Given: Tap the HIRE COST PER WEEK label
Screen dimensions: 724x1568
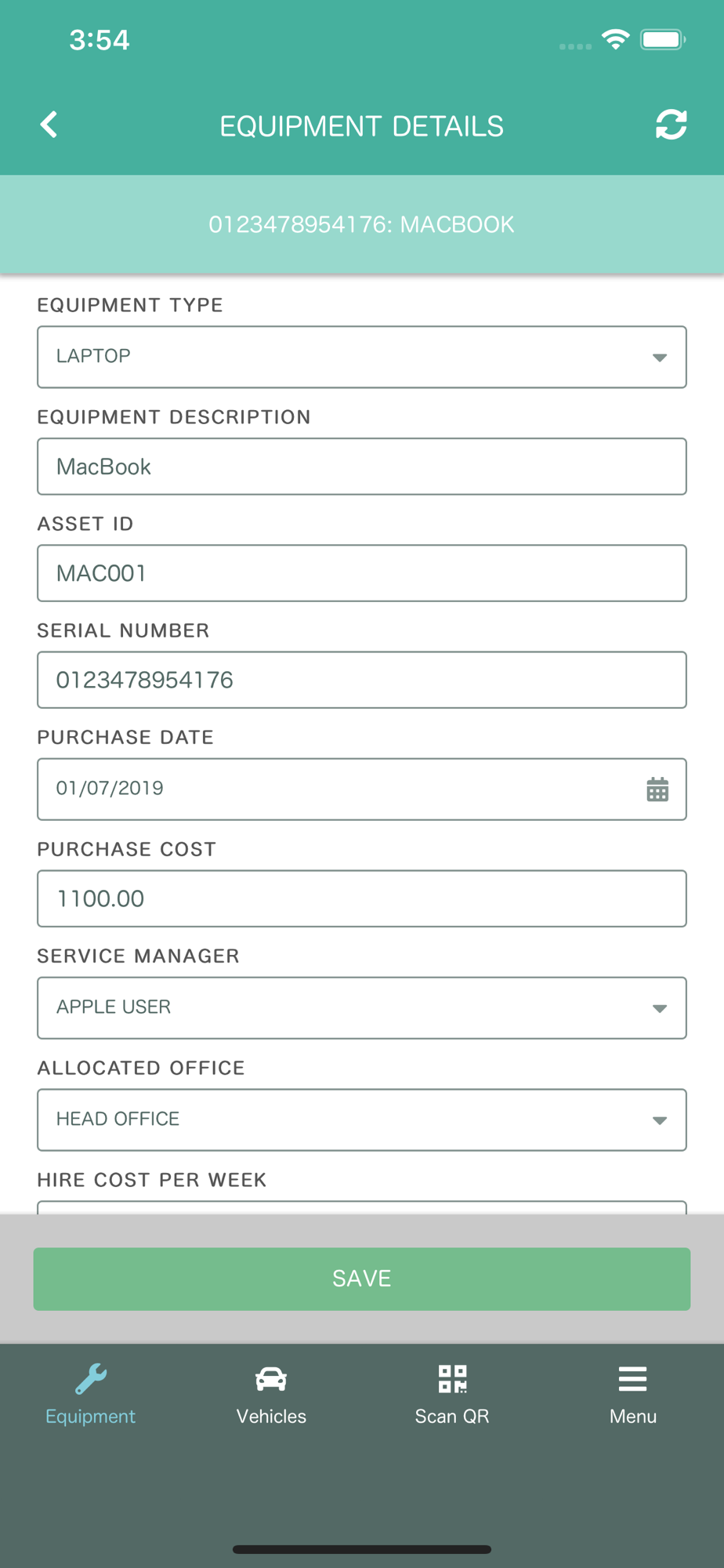Looking at the screenshot, I should [x=152, y=1180].
